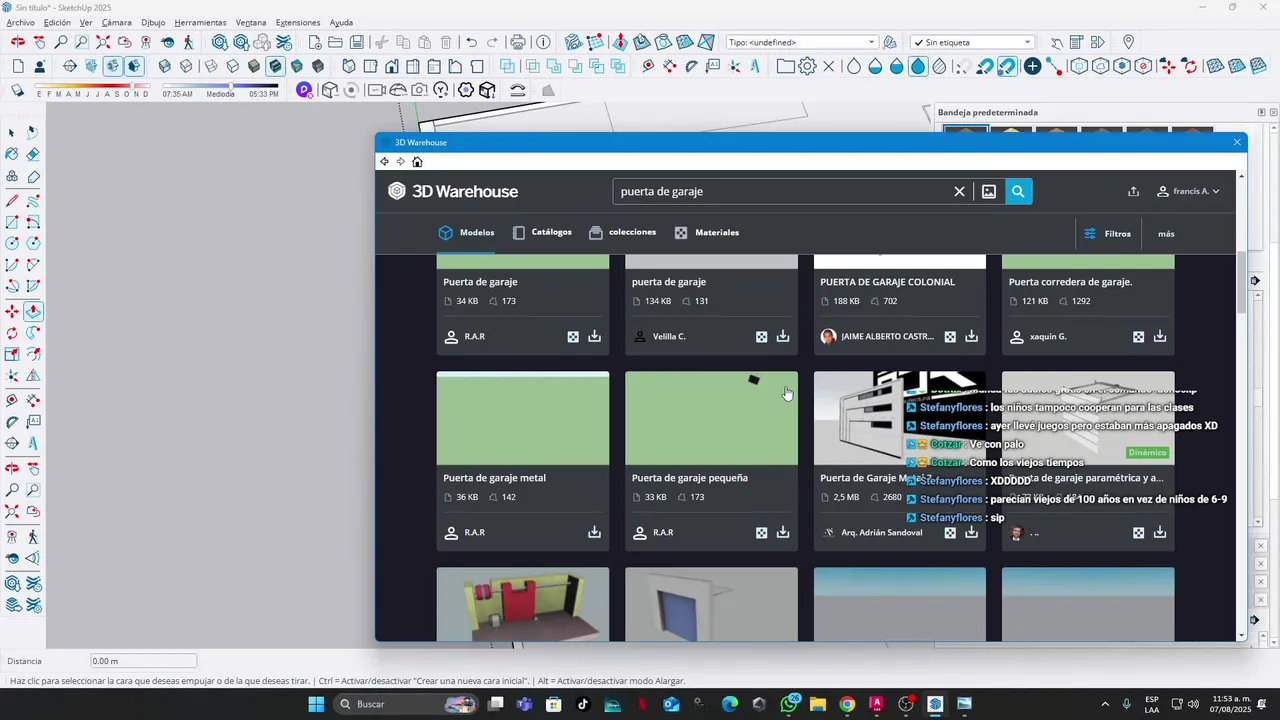Image resolution: width=1280 pixels, height=720 pixels.
Task: Open the Herramientas menu
Action: (x=200, y=22)
